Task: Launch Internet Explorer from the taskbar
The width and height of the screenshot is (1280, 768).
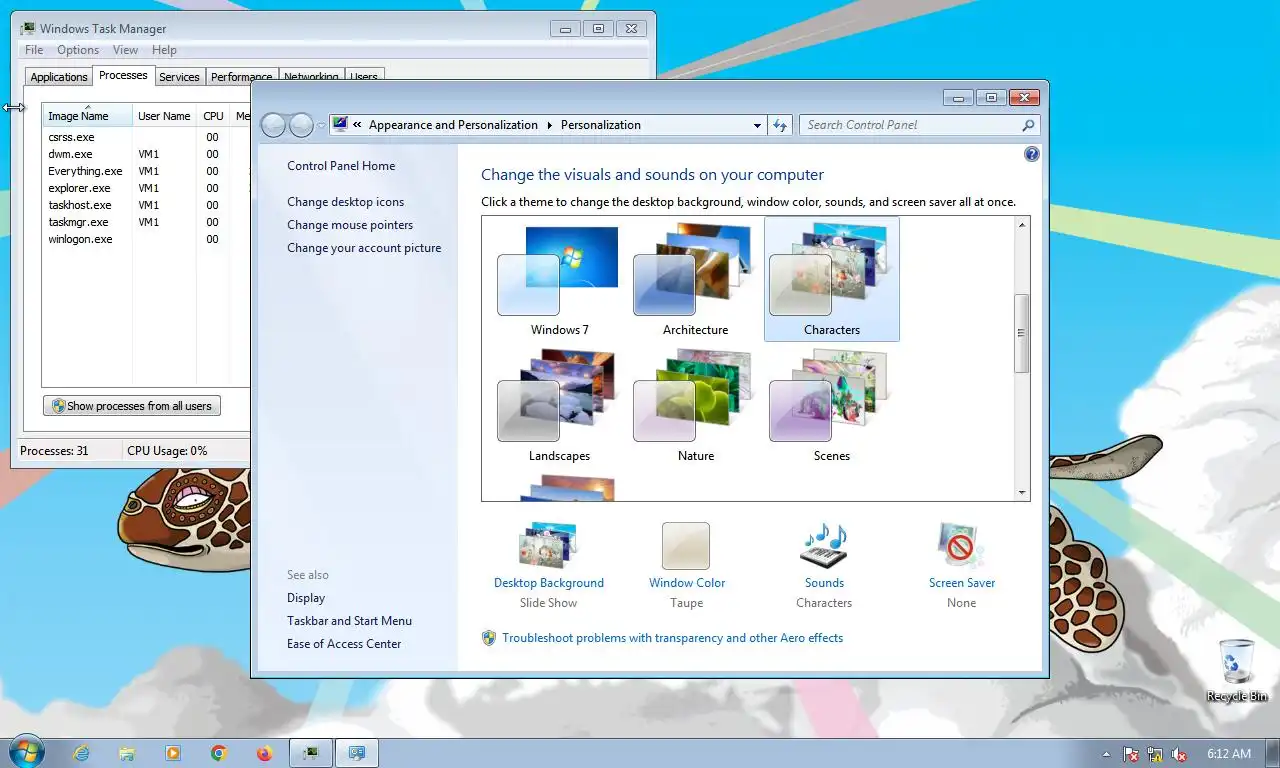Action: click(x=81, y=753)
